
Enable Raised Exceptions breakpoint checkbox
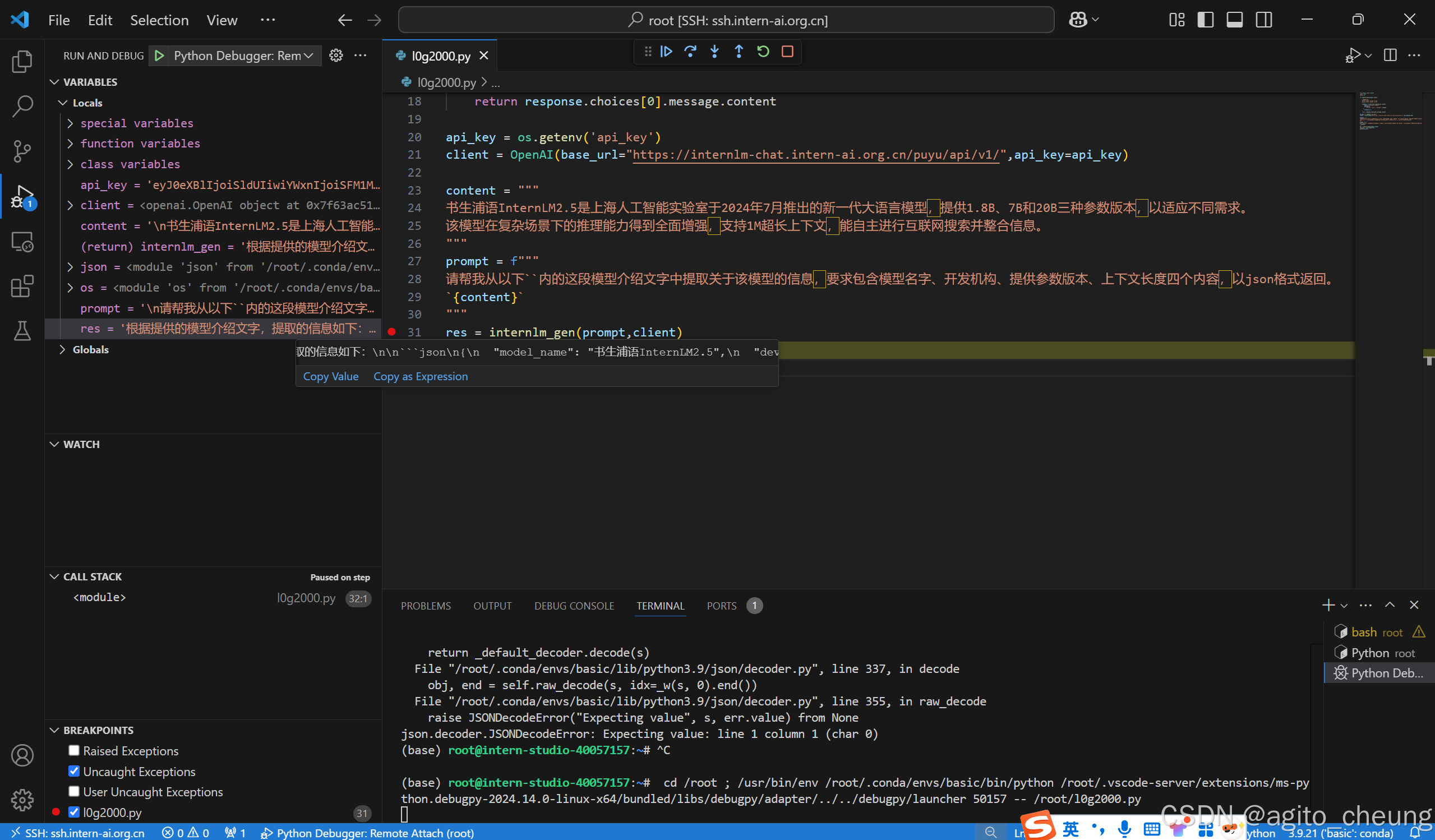[x=74, y=751]
